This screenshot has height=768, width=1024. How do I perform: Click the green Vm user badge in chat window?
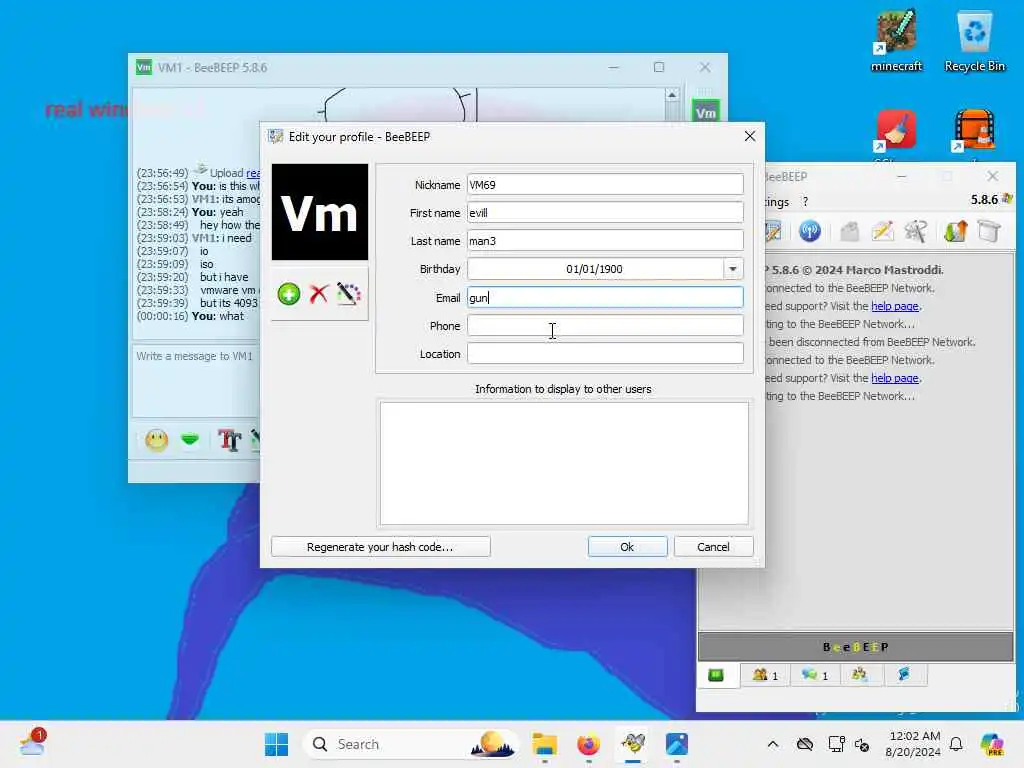(705, 112)
